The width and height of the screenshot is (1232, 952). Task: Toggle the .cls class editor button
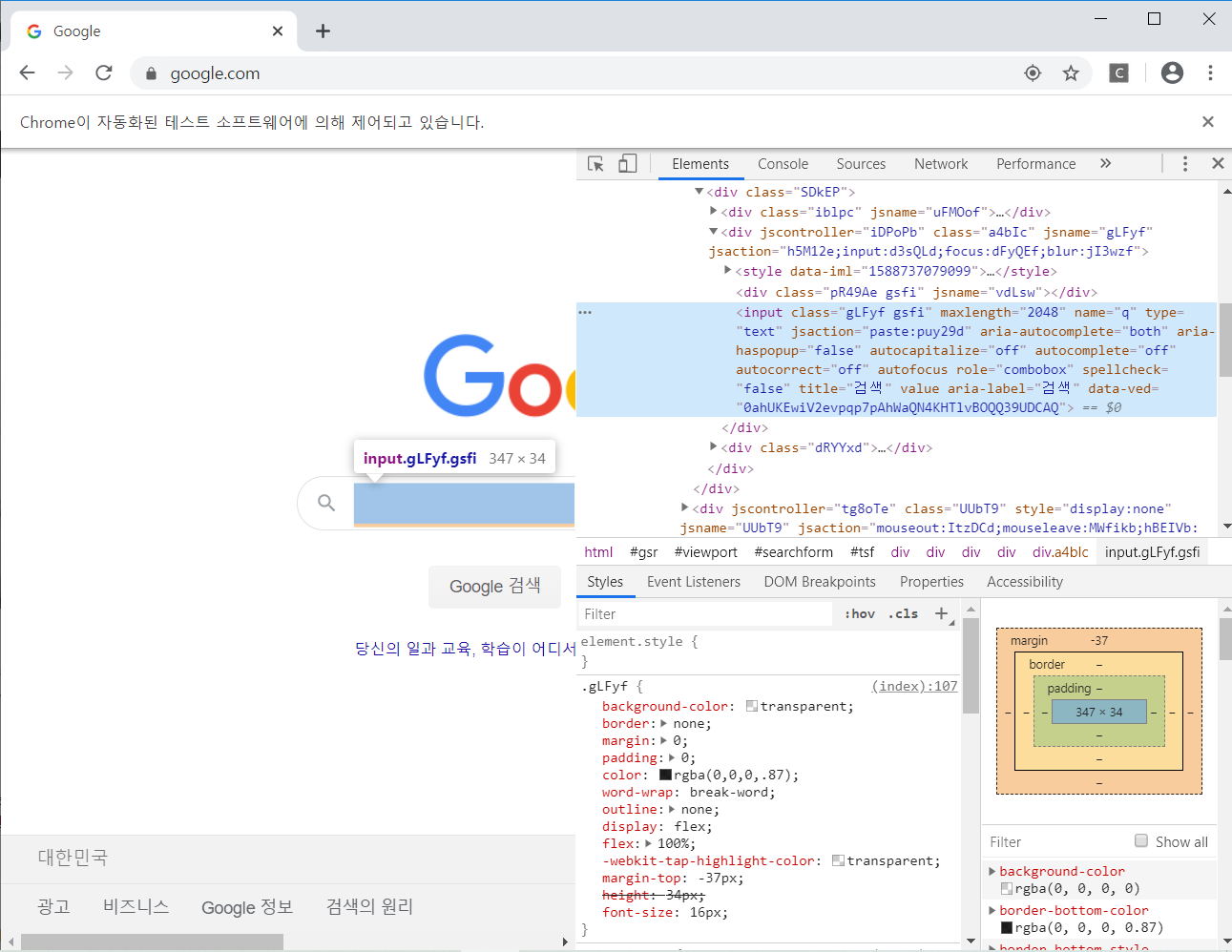pyautogui.click(x=903, y=613)
